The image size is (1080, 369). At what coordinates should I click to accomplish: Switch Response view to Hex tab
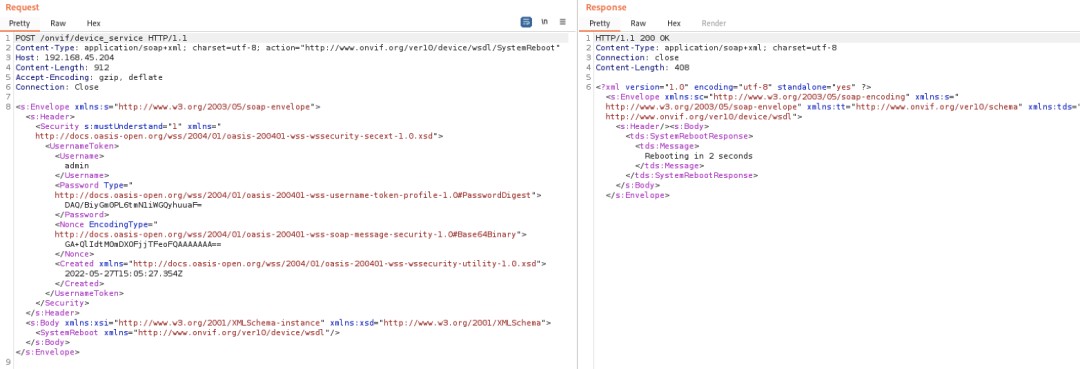tap(674, 23)
